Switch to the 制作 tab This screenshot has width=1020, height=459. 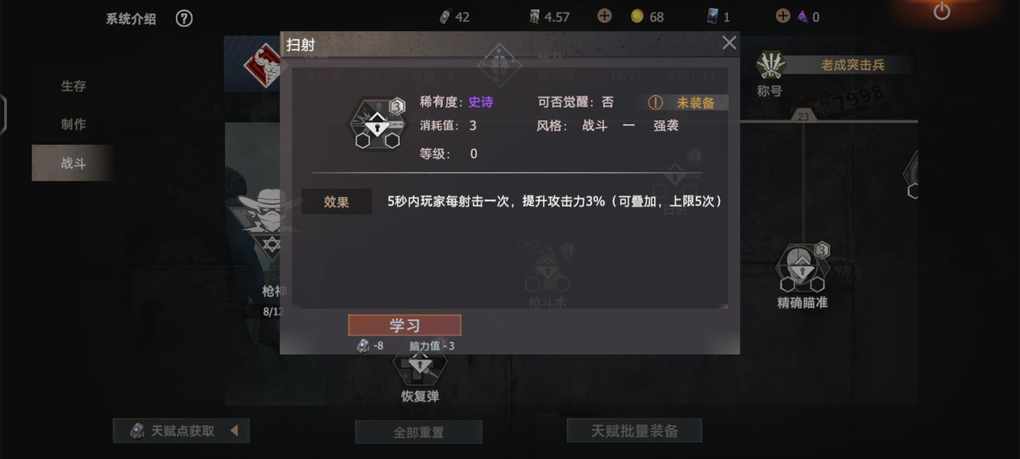73,124
